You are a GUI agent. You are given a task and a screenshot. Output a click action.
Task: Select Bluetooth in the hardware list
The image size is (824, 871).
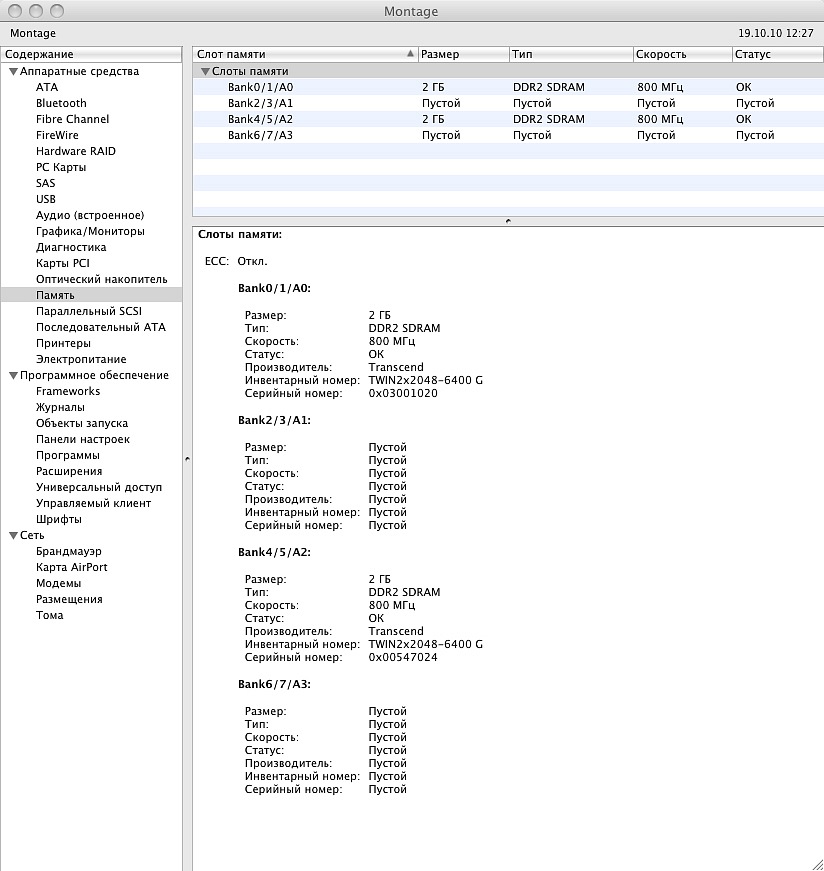[61, 103]
